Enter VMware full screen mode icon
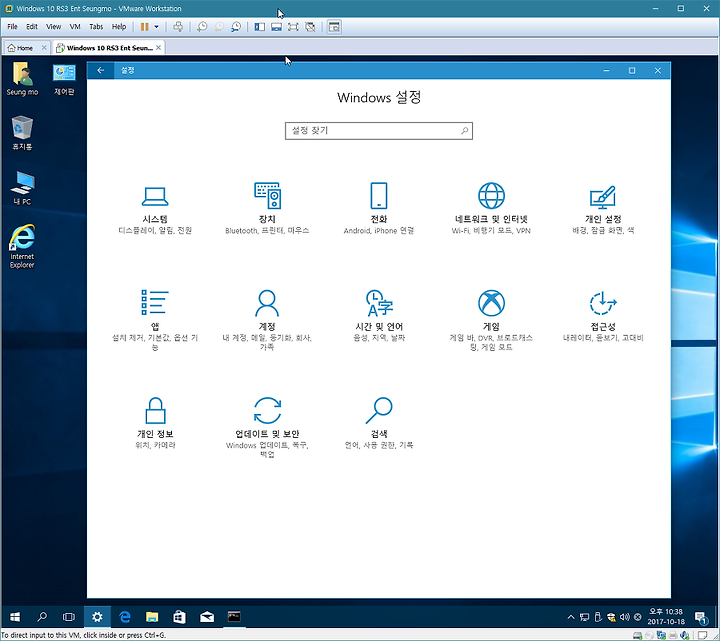 pyautogui.click(x=293, y=27)
